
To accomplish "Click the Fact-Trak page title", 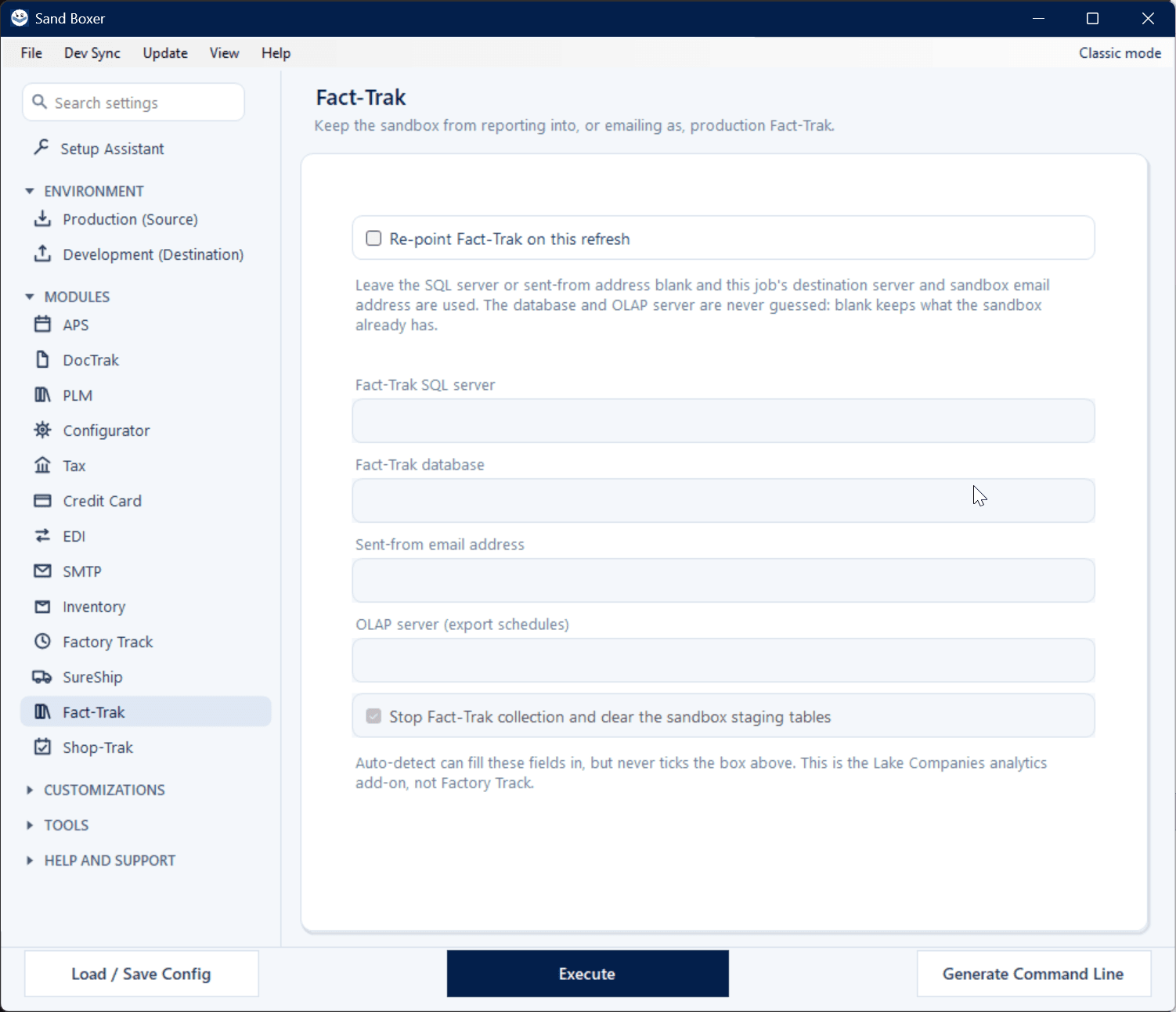I will pos(361,97).
